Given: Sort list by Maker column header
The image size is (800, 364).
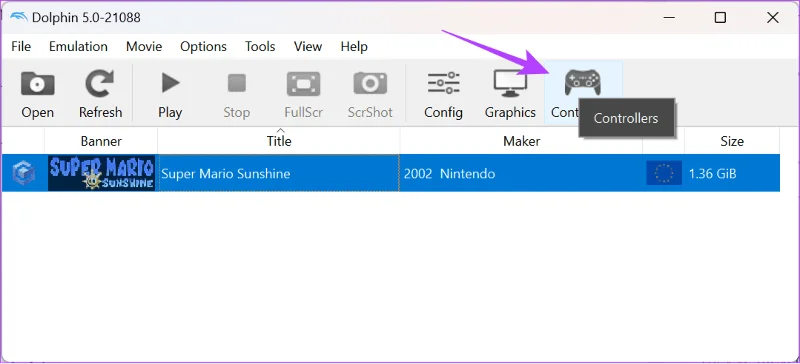Looking at the screenshot, I should coord(521,141).
